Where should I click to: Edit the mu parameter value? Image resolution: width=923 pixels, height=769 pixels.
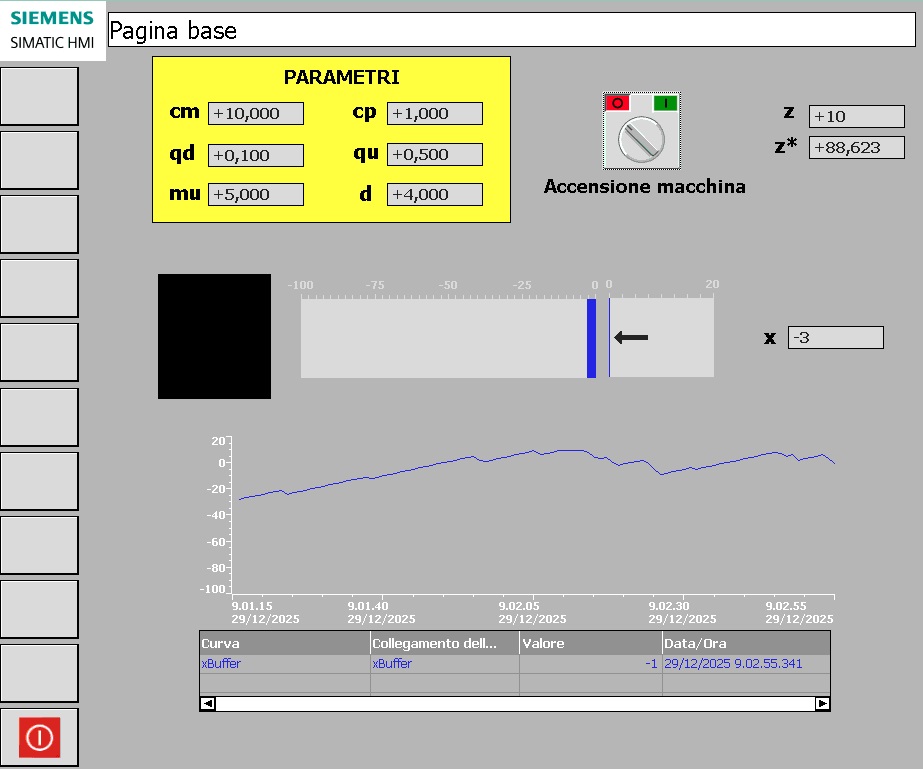point(255,195)
